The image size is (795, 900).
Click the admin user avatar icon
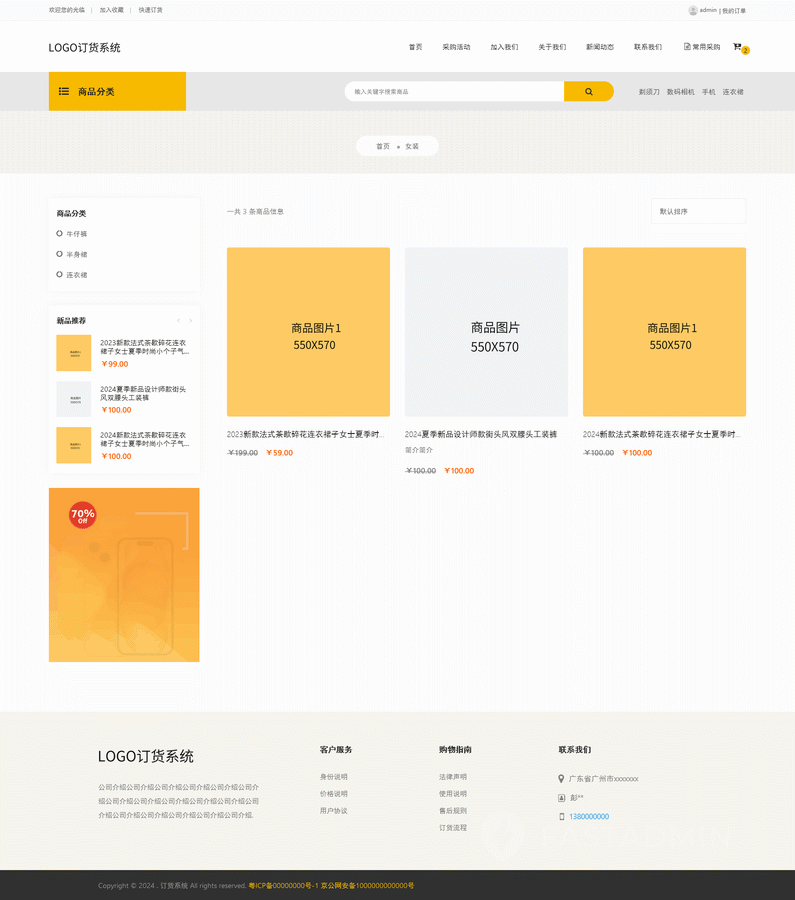pos(692,10)
